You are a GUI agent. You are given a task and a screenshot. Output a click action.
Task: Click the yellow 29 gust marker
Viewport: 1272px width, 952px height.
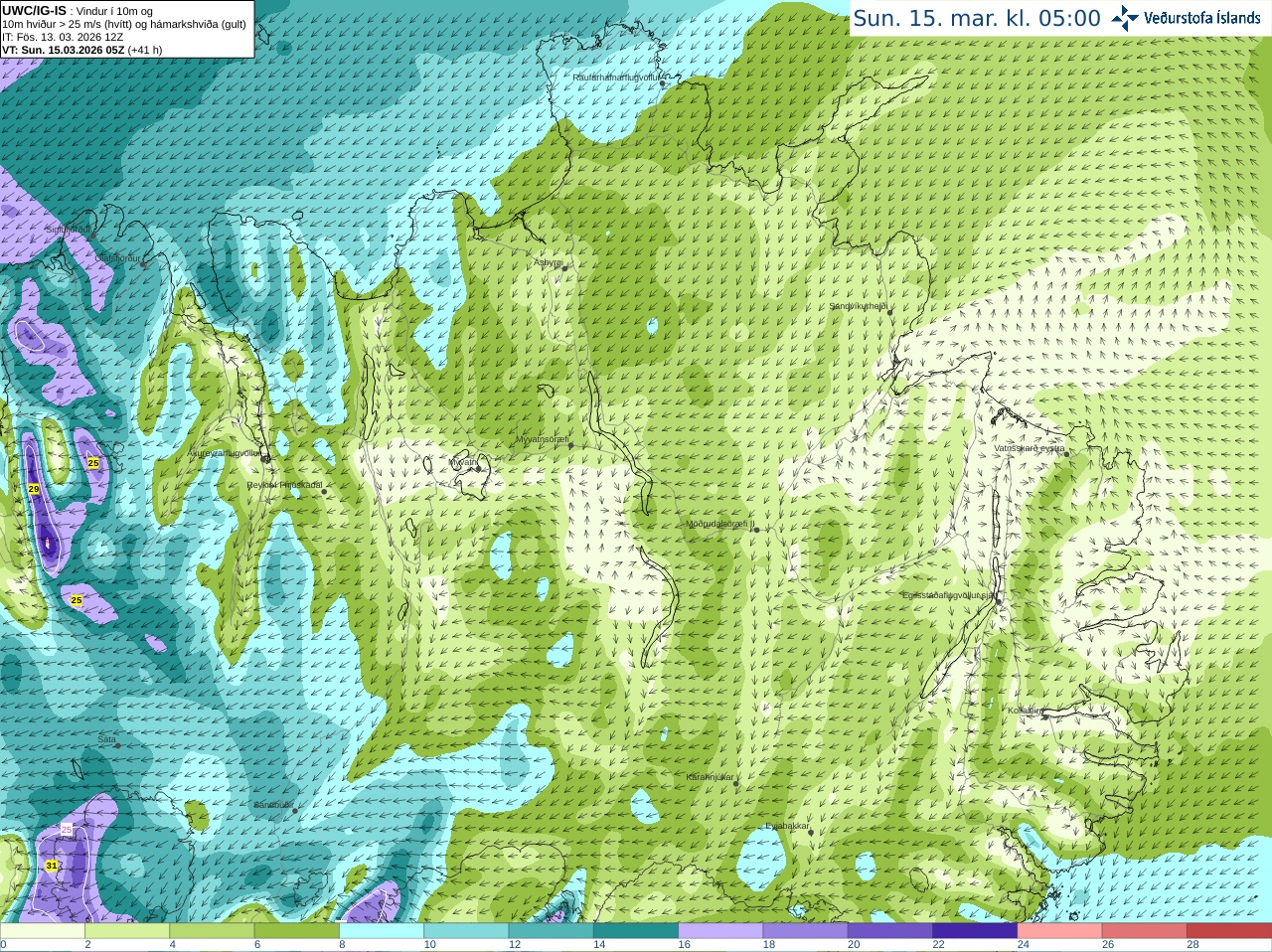33,489
